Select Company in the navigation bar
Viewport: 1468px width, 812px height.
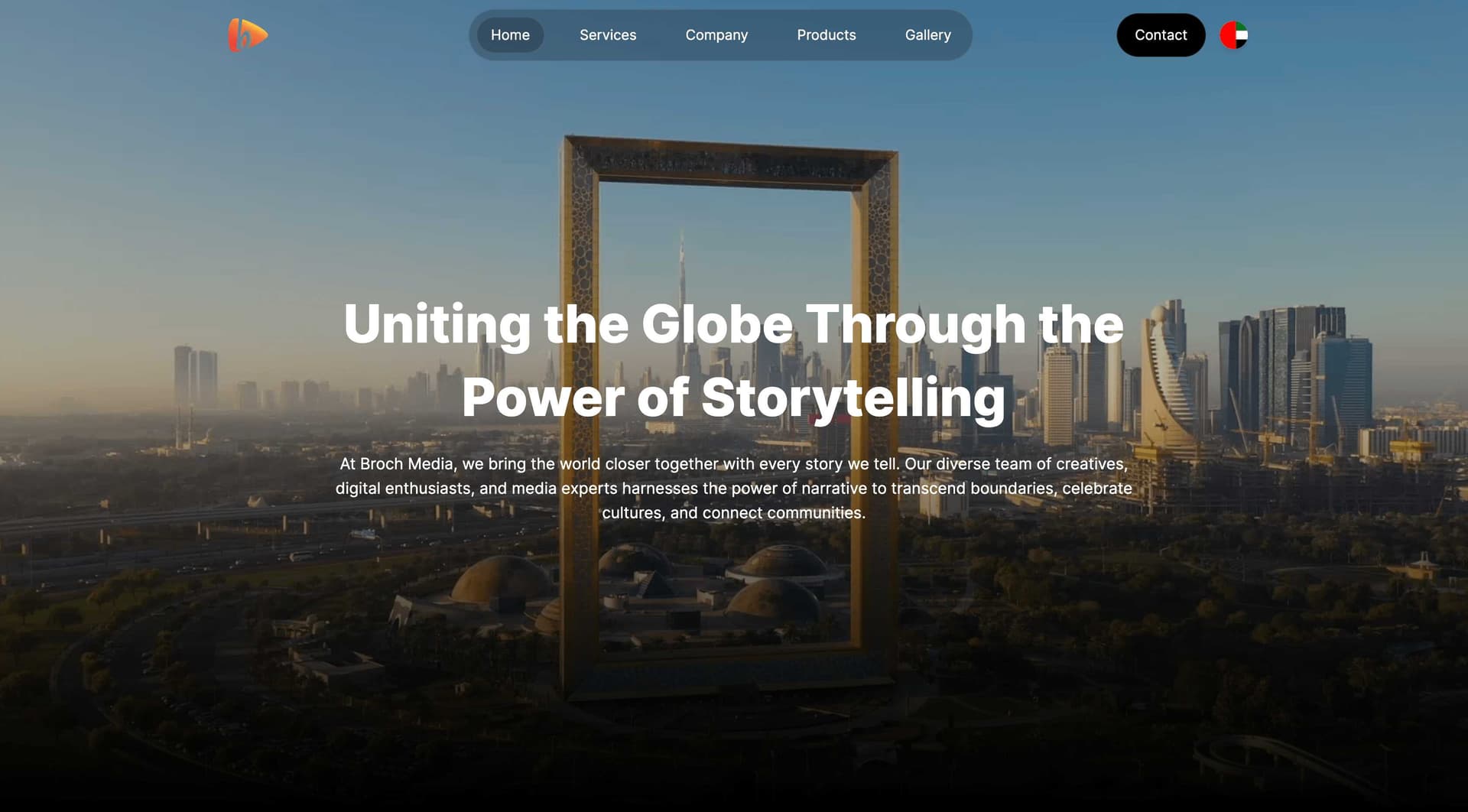point(716,35)
